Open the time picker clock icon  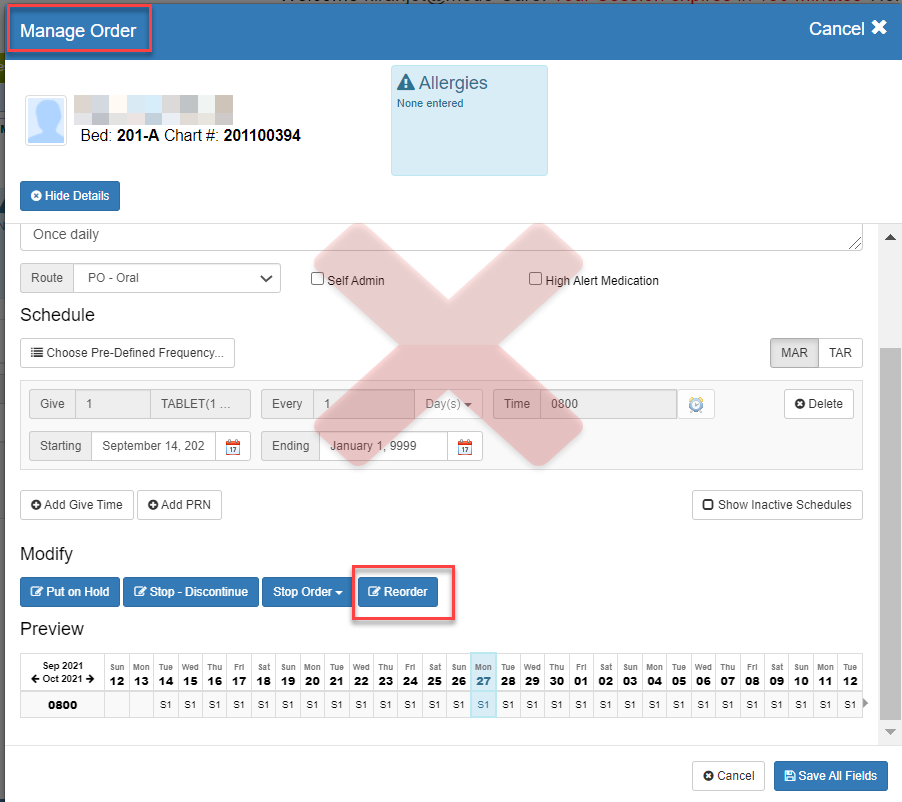(696, 405)
